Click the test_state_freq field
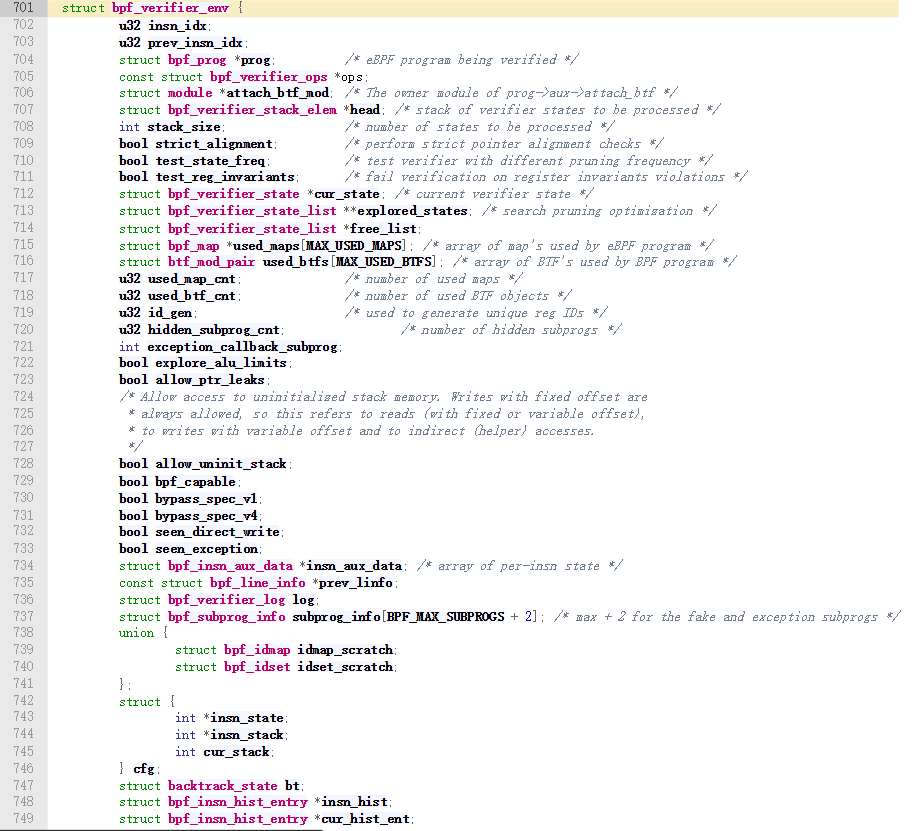 click(211, 161)
